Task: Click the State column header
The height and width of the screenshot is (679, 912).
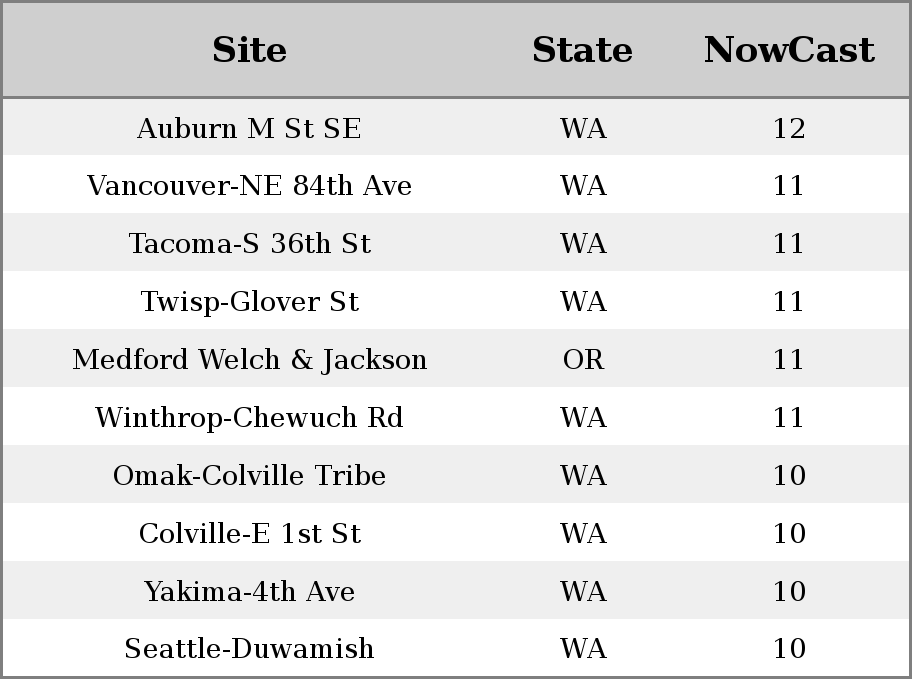Action: coord(582,50)
